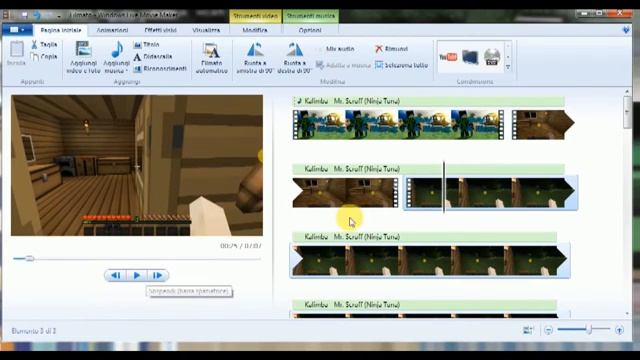Open help via the top-right icon
This screenshot has width=640, height=360.
626,30
